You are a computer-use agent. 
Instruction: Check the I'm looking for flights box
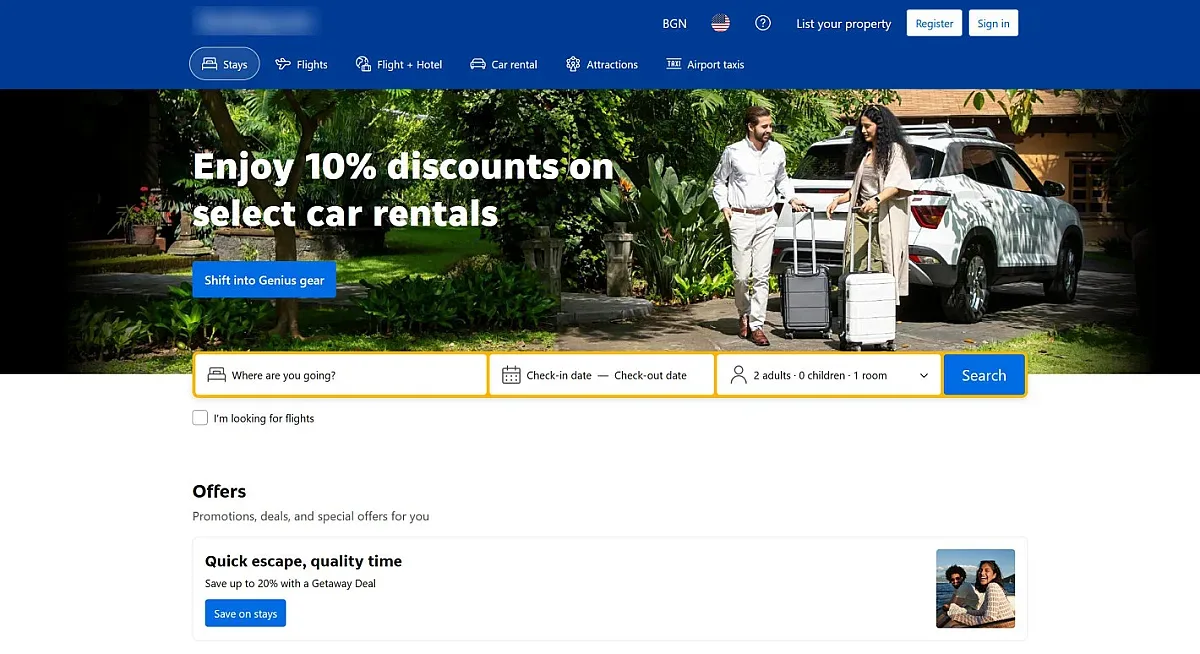200,418
